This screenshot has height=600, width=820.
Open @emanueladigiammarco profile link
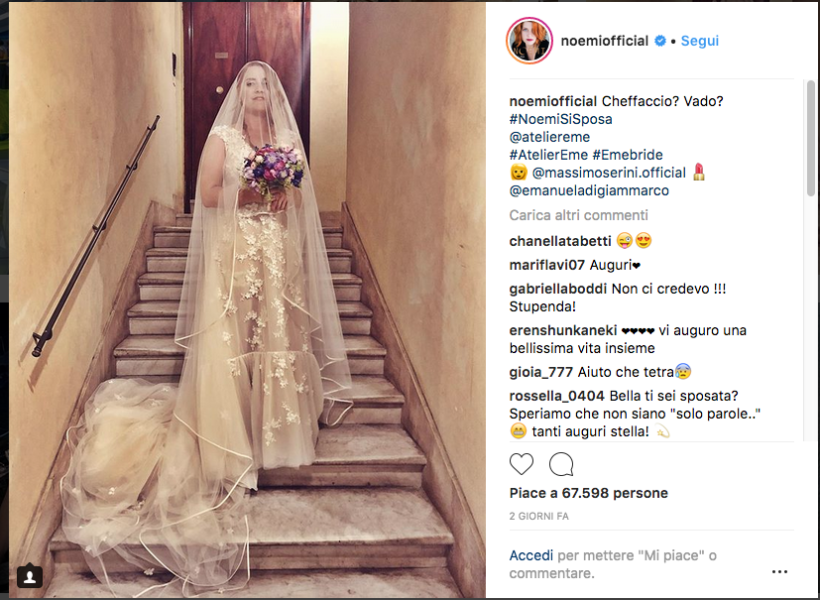[589, 190]
